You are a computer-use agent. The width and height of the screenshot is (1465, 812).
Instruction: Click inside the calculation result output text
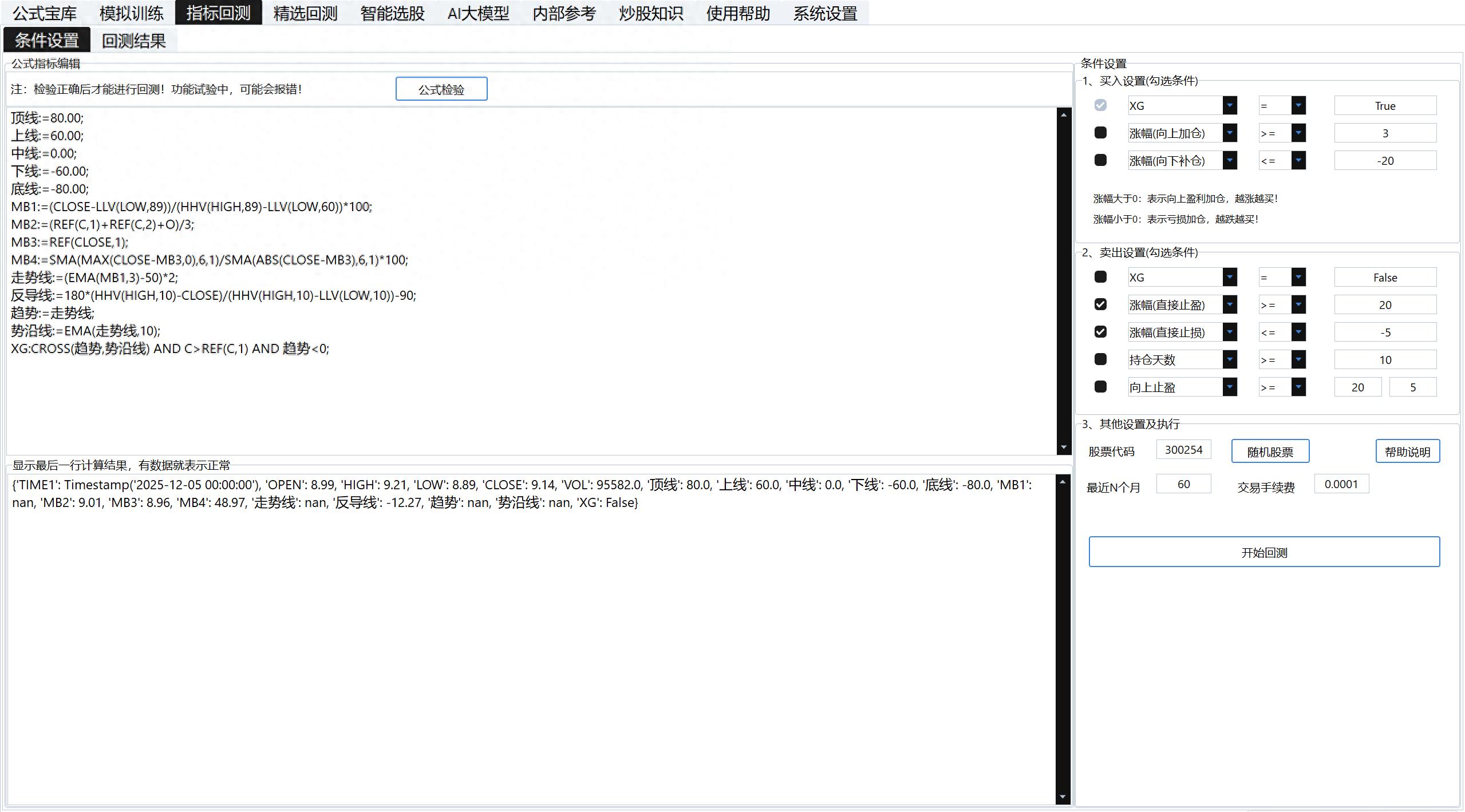(x=522, y=493)
